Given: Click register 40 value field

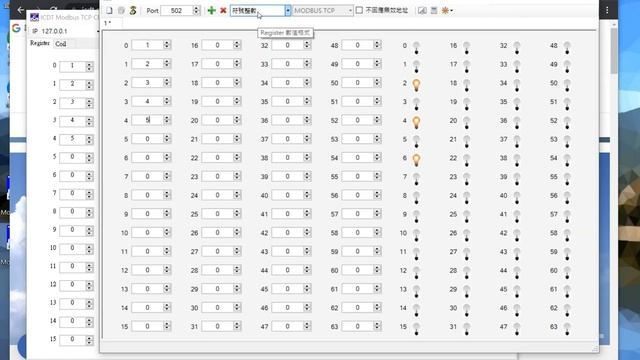Looking at the screenshot, I should (288, 195).
